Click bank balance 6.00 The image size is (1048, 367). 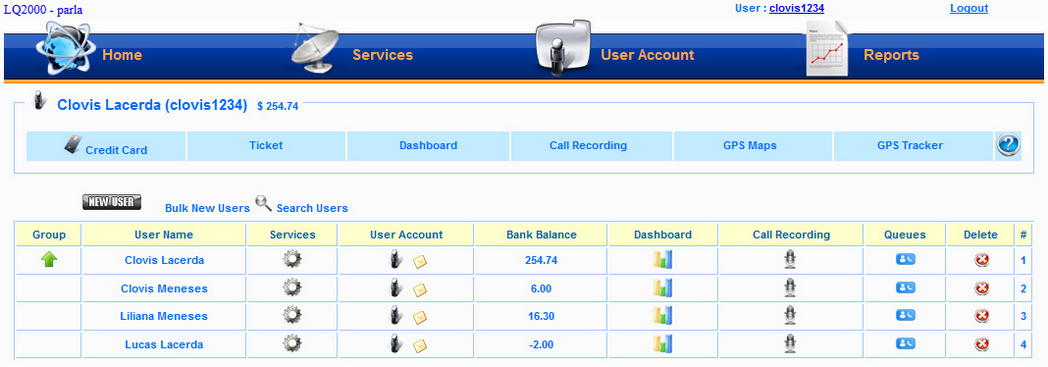pos(541,289)
